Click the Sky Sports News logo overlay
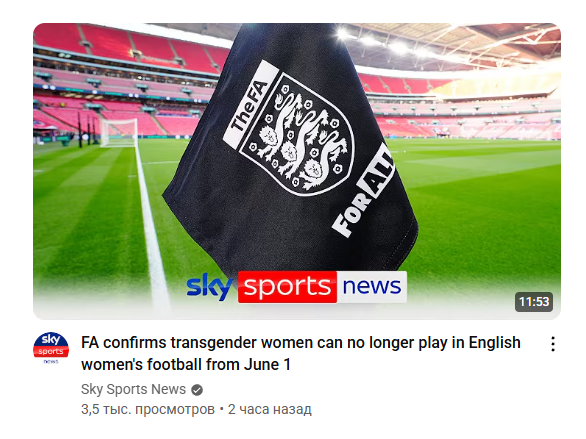The image size is (586, 439). point(296,287)
